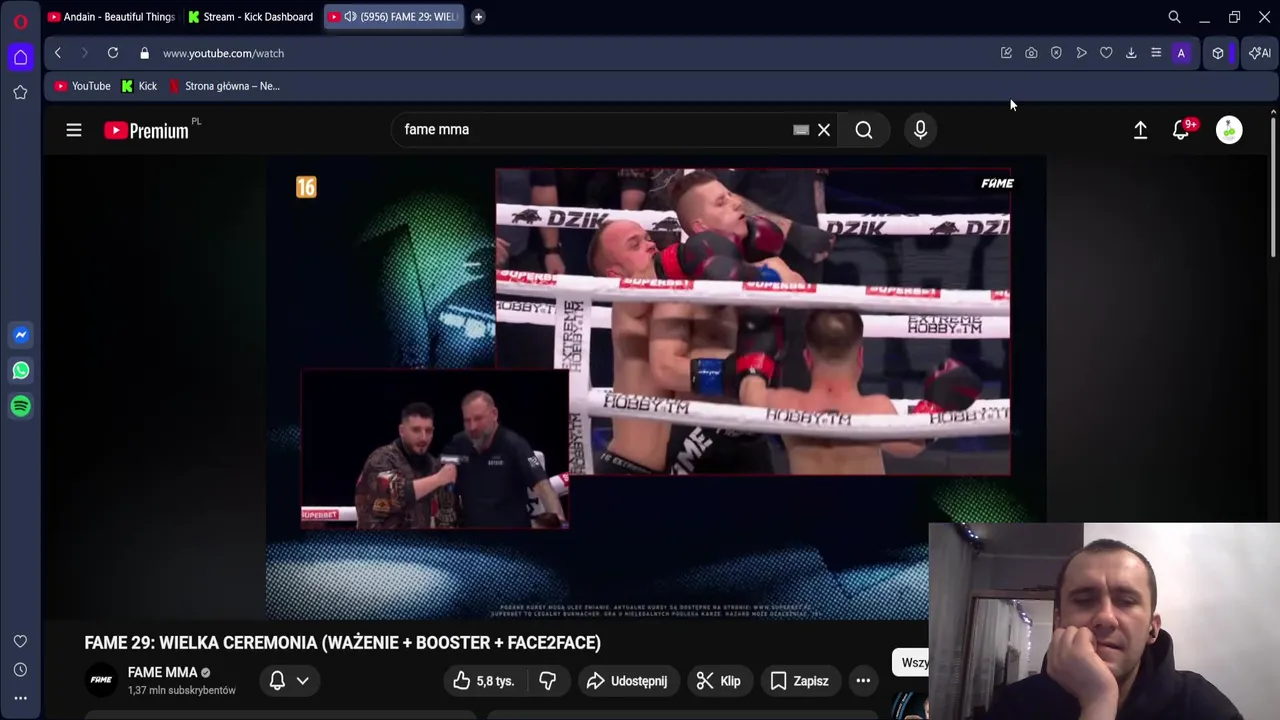Open history clock icon in sidebar
The width and height of the screenshot is (1280, 720).
(20, 670)
